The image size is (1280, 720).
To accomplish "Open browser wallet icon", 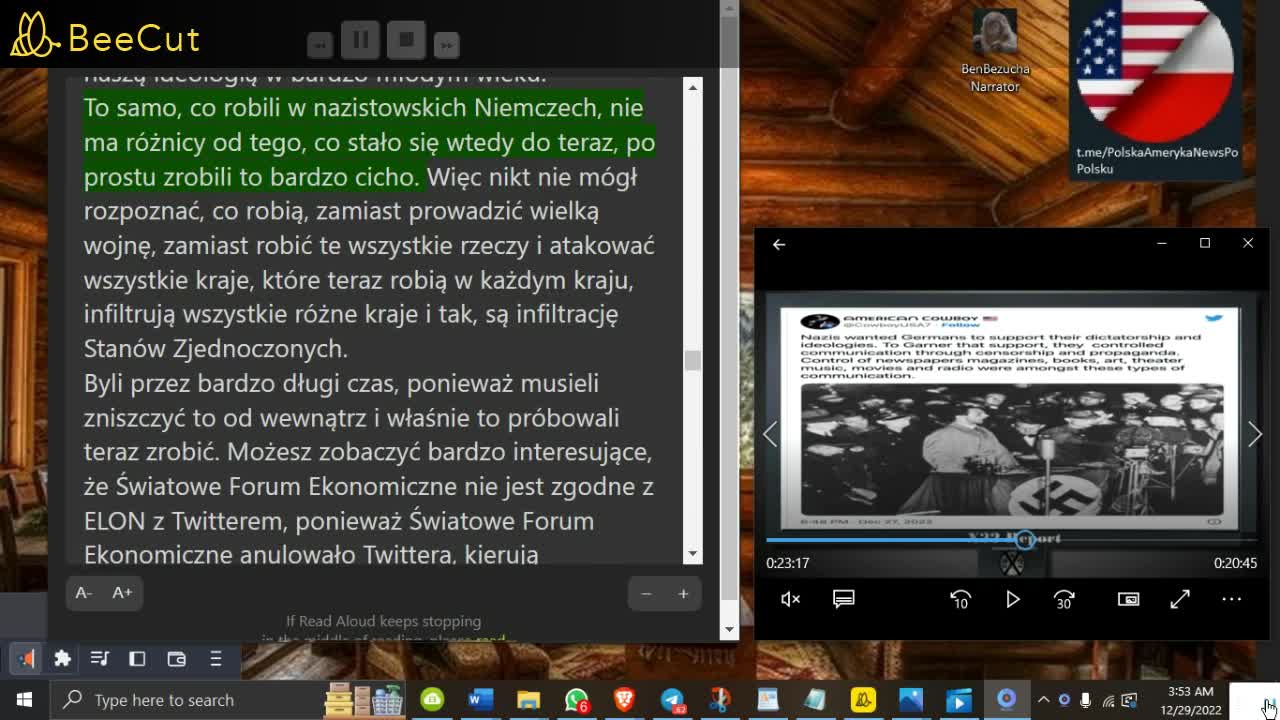I will tap(176, 658).
